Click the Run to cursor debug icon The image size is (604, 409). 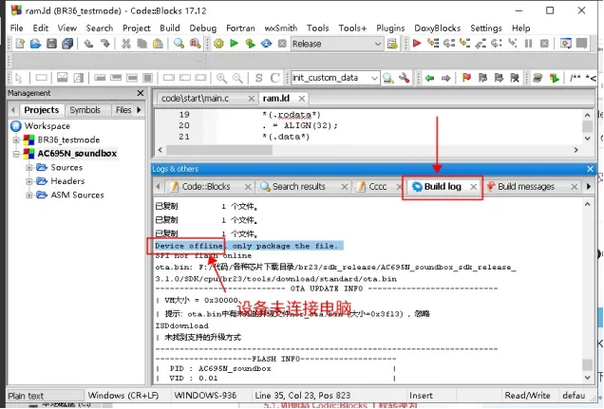click(433, 43)
